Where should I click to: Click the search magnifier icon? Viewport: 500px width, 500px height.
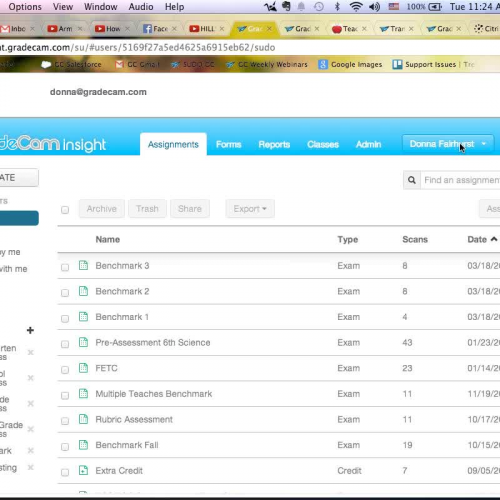coord(412,180)
